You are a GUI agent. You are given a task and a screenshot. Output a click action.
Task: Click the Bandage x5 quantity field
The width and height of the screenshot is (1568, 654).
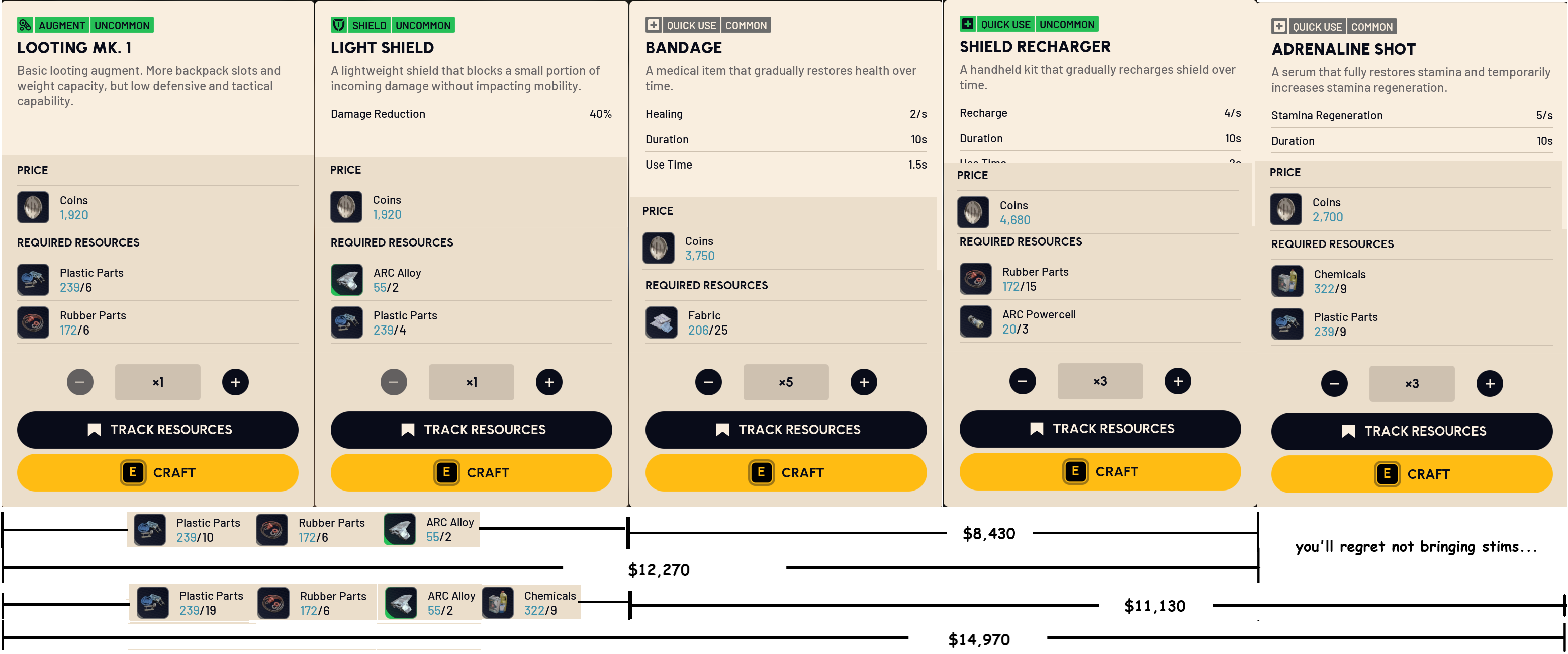785,382
